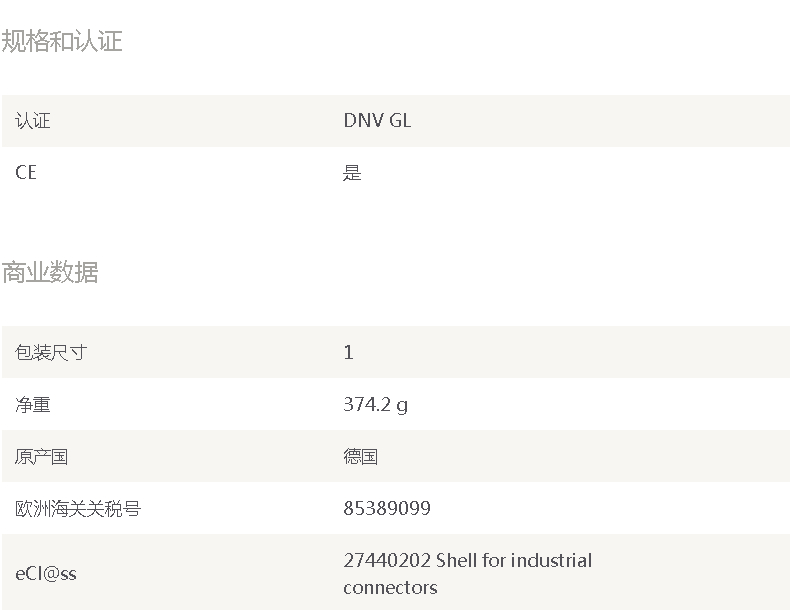Click the 商业数据 section heading
The height and width of the screenshot is (610, 790).
point(50,272)
